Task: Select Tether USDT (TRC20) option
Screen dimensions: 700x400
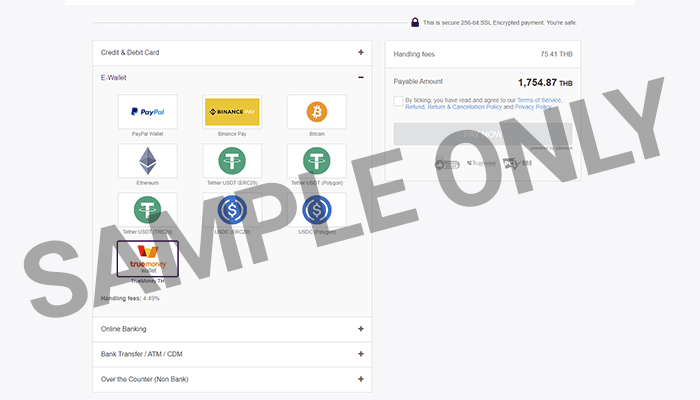Action: pyautogui.click(x=147, y=209)
